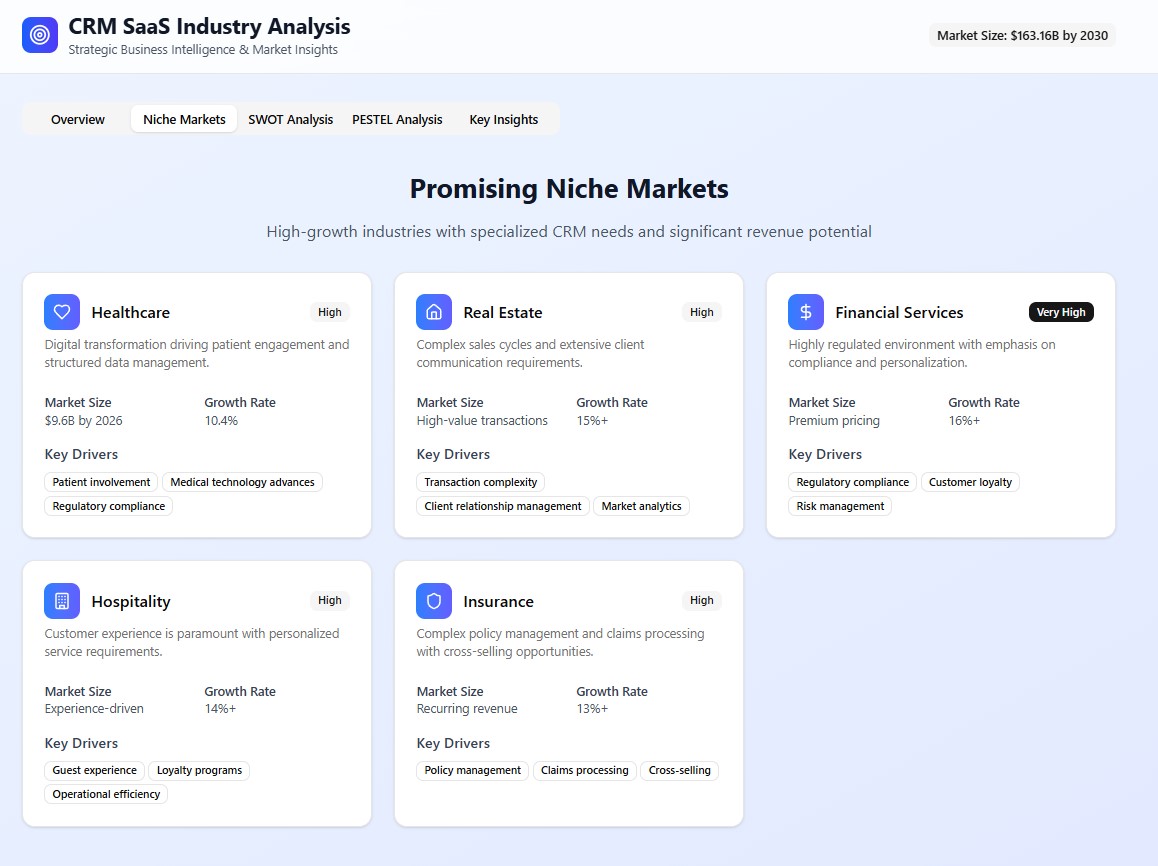Image resolution: width=1158 pixels, height=866 pixels.
Task: Select the Loyalty programs tag
Action: [199, 770]
